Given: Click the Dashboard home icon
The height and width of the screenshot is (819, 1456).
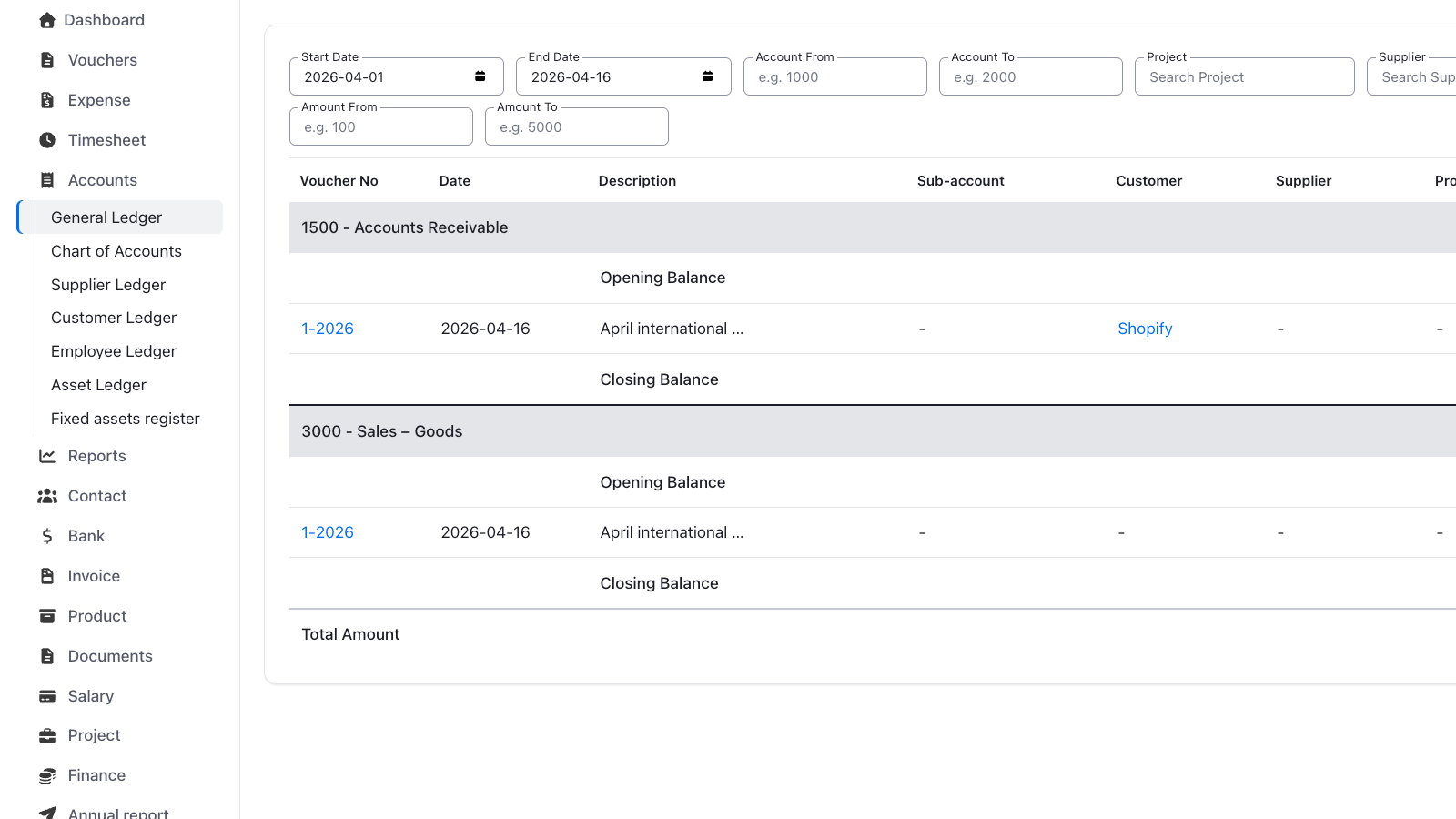Looking at the screenshot, I should coord(47,20).
